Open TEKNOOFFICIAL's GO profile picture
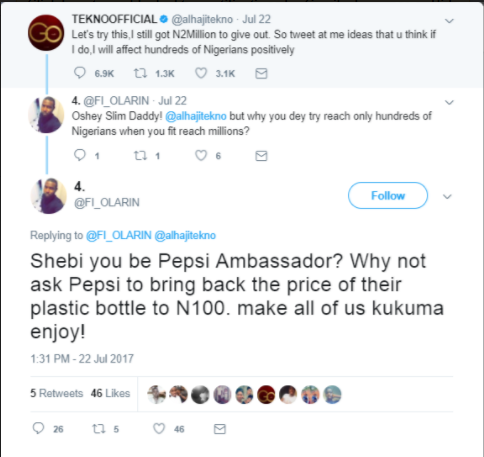Viewport: 484px width, 457px height. tap(46, 33)
